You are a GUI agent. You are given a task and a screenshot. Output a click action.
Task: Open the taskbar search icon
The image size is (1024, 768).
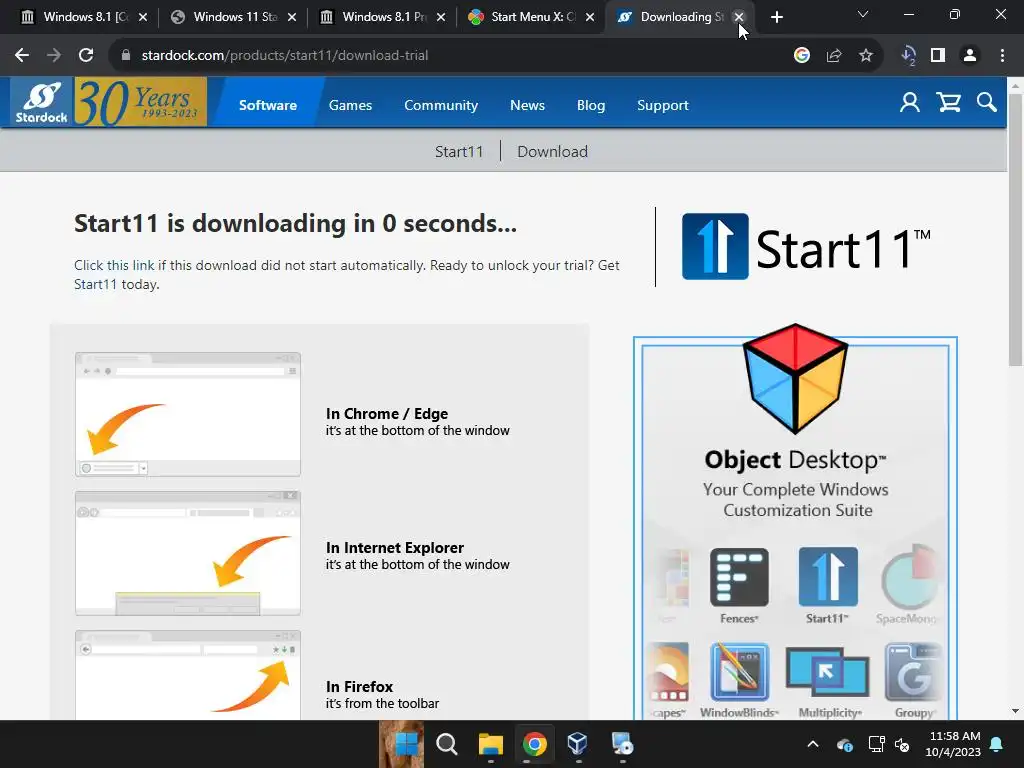click(x=447, y=744)
